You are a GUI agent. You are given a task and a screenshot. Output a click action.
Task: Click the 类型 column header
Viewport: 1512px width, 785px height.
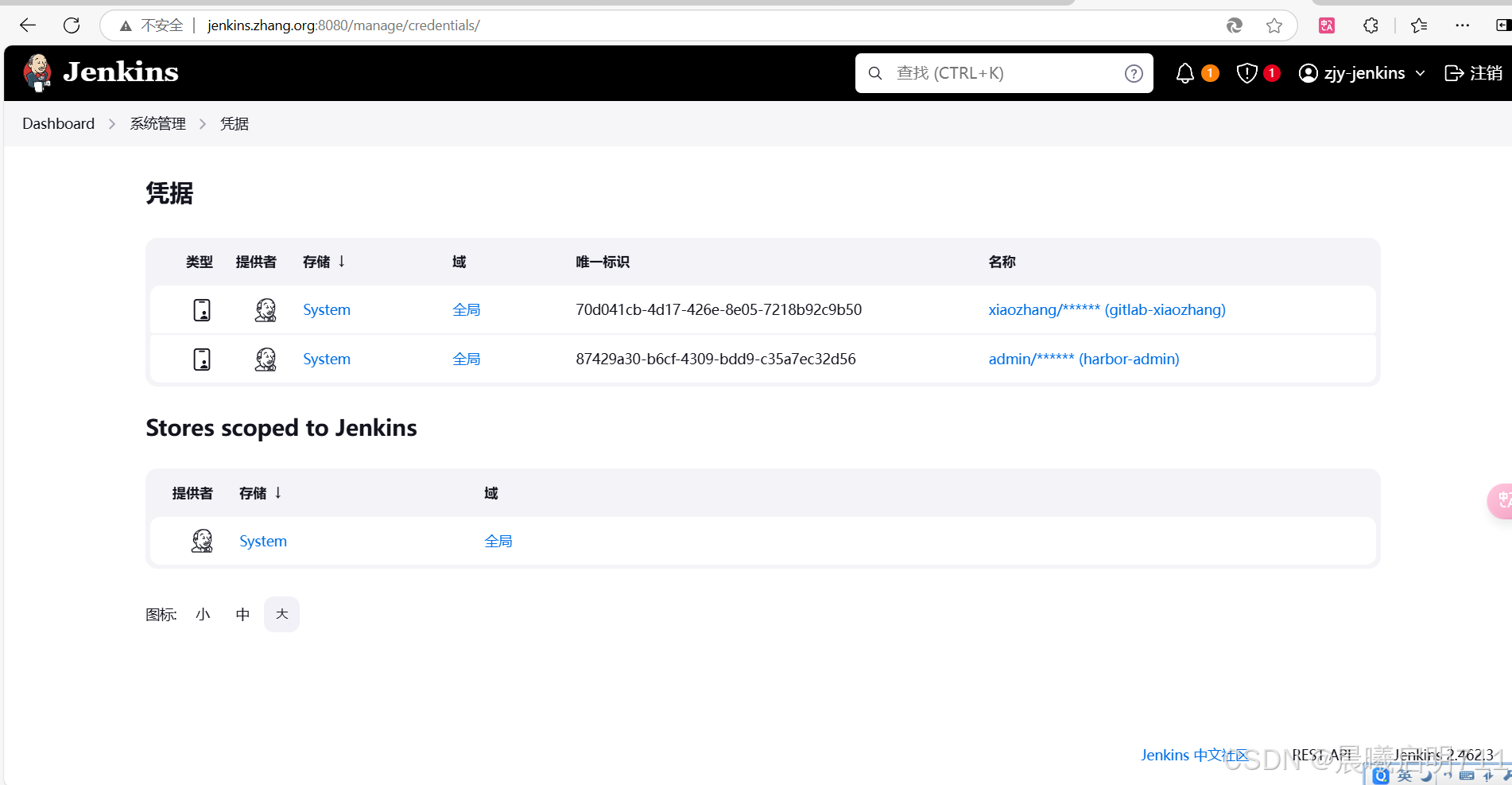(x=200, y=262)
